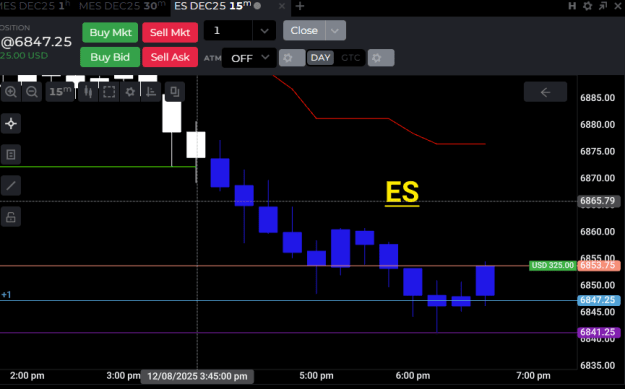
Task: Open the indicators tool in chart toolbar
Action: tap(151, 92)
